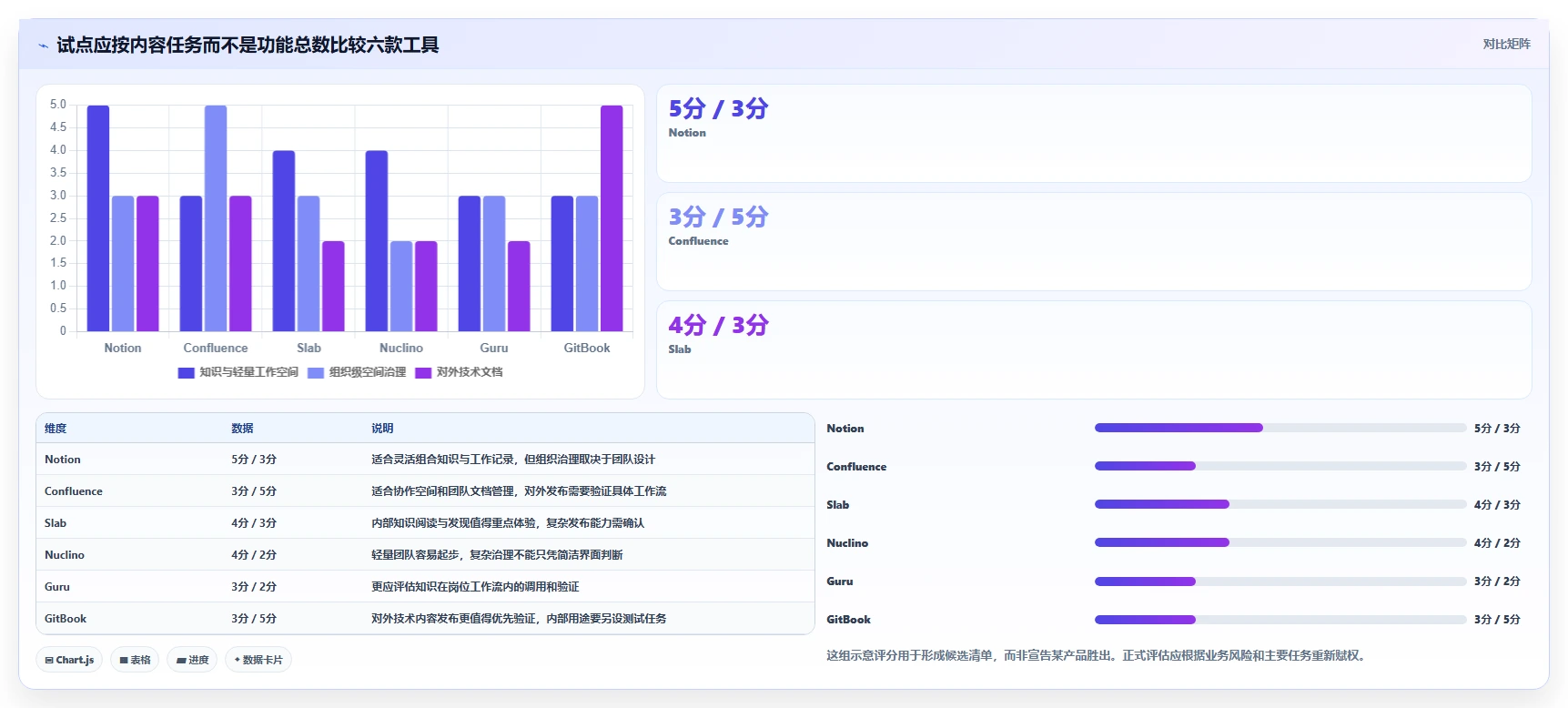Click the GitBook x-axis label under chart
The height and width of the screenshot is (708, 1568).
[587, 348]
